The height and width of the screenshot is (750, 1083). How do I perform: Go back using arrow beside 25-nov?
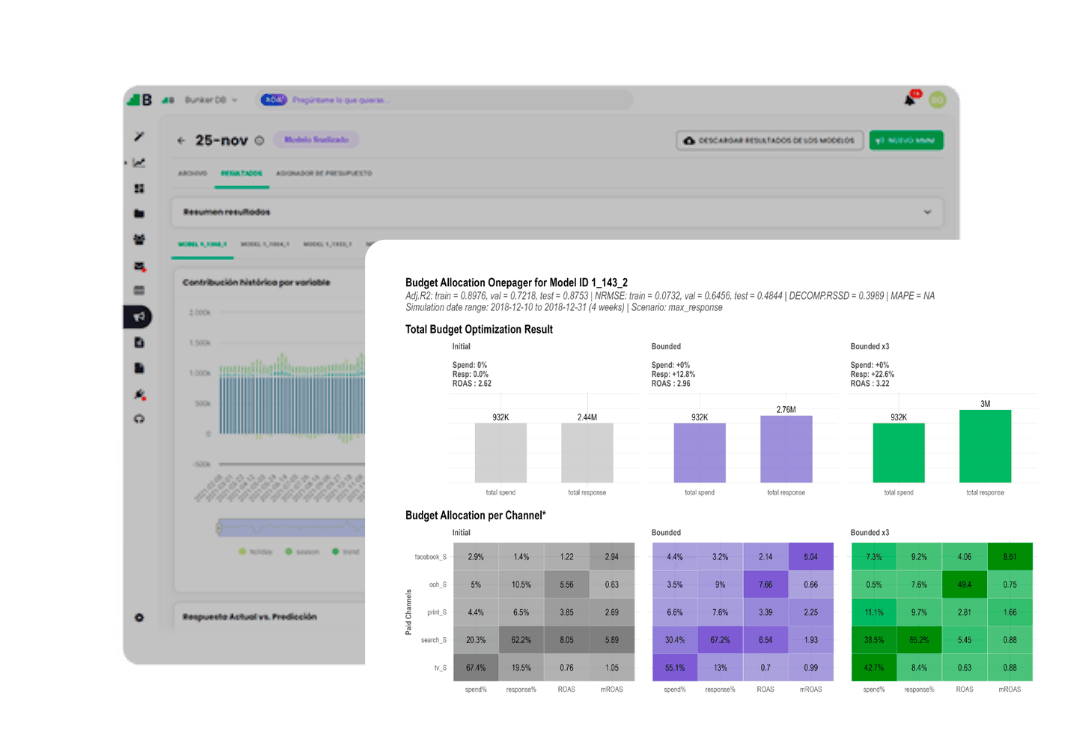(x=181, y=140)
